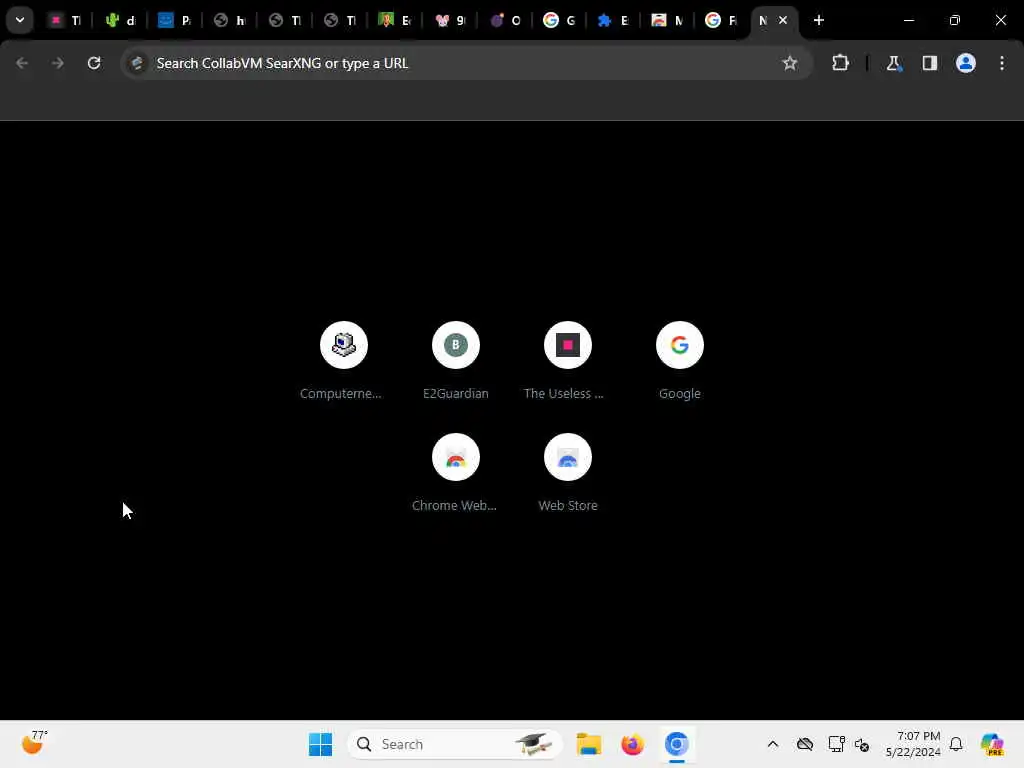1024x768 pixels.
Task: Switch to the pink square Useless Web tab
Action: coord(65,20)
